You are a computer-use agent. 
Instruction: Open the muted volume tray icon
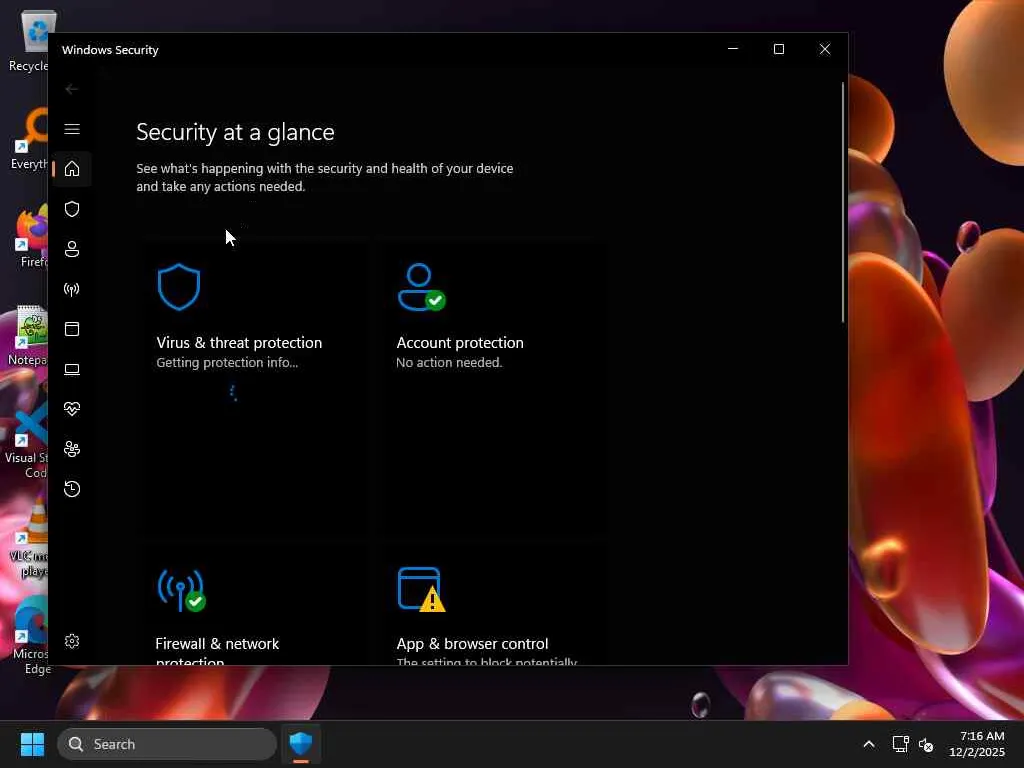(x=926, y=744)
